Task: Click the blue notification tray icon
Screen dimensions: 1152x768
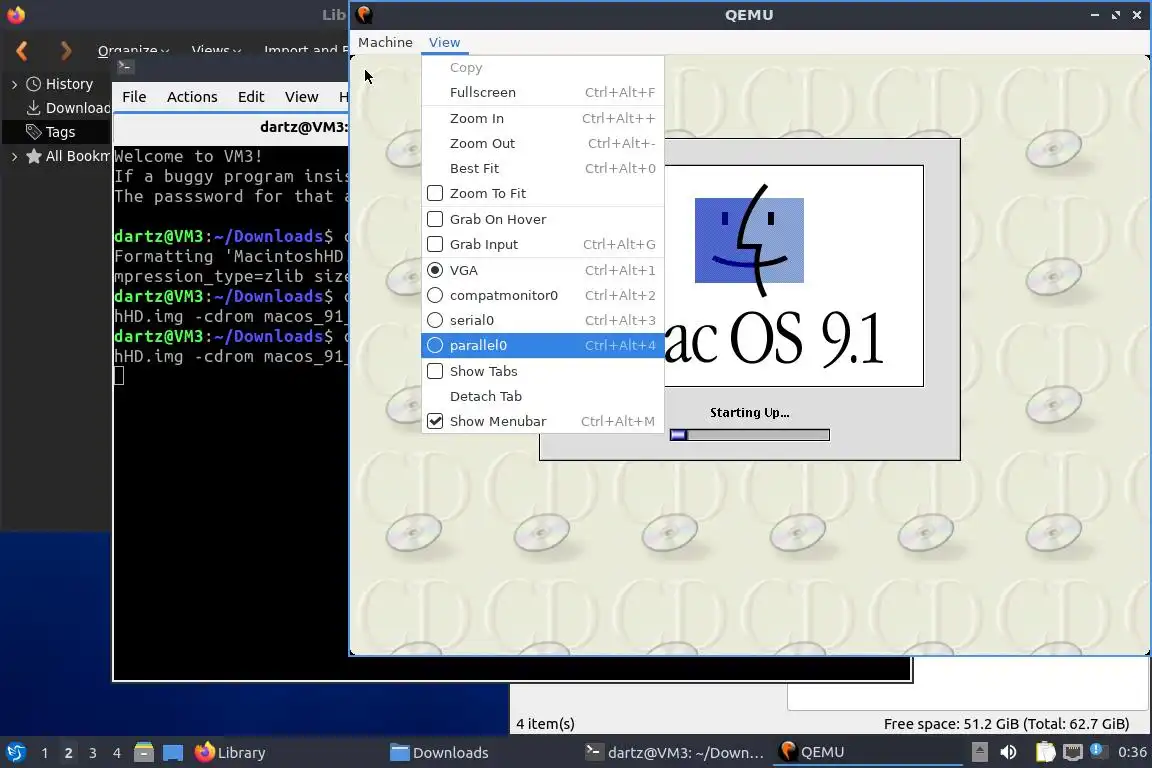Action: coord(1097,750)
